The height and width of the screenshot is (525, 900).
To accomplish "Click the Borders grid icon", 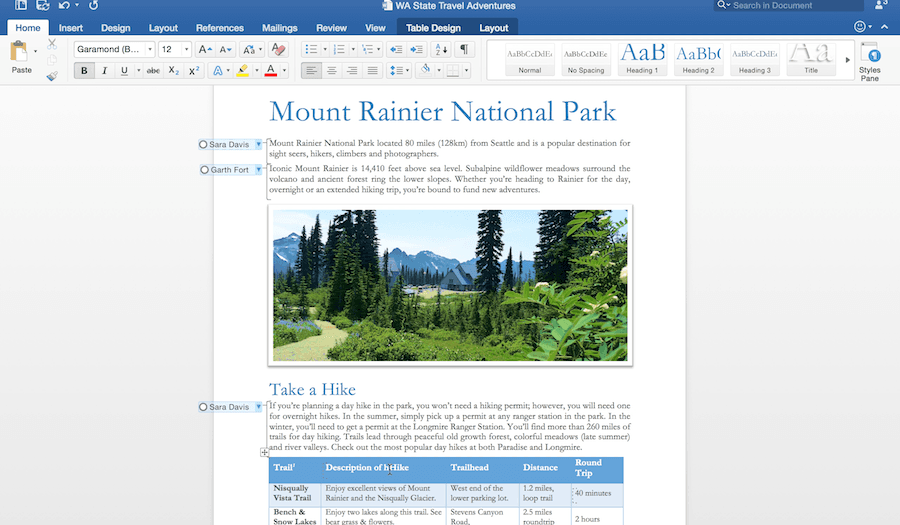I will point(453,71).
